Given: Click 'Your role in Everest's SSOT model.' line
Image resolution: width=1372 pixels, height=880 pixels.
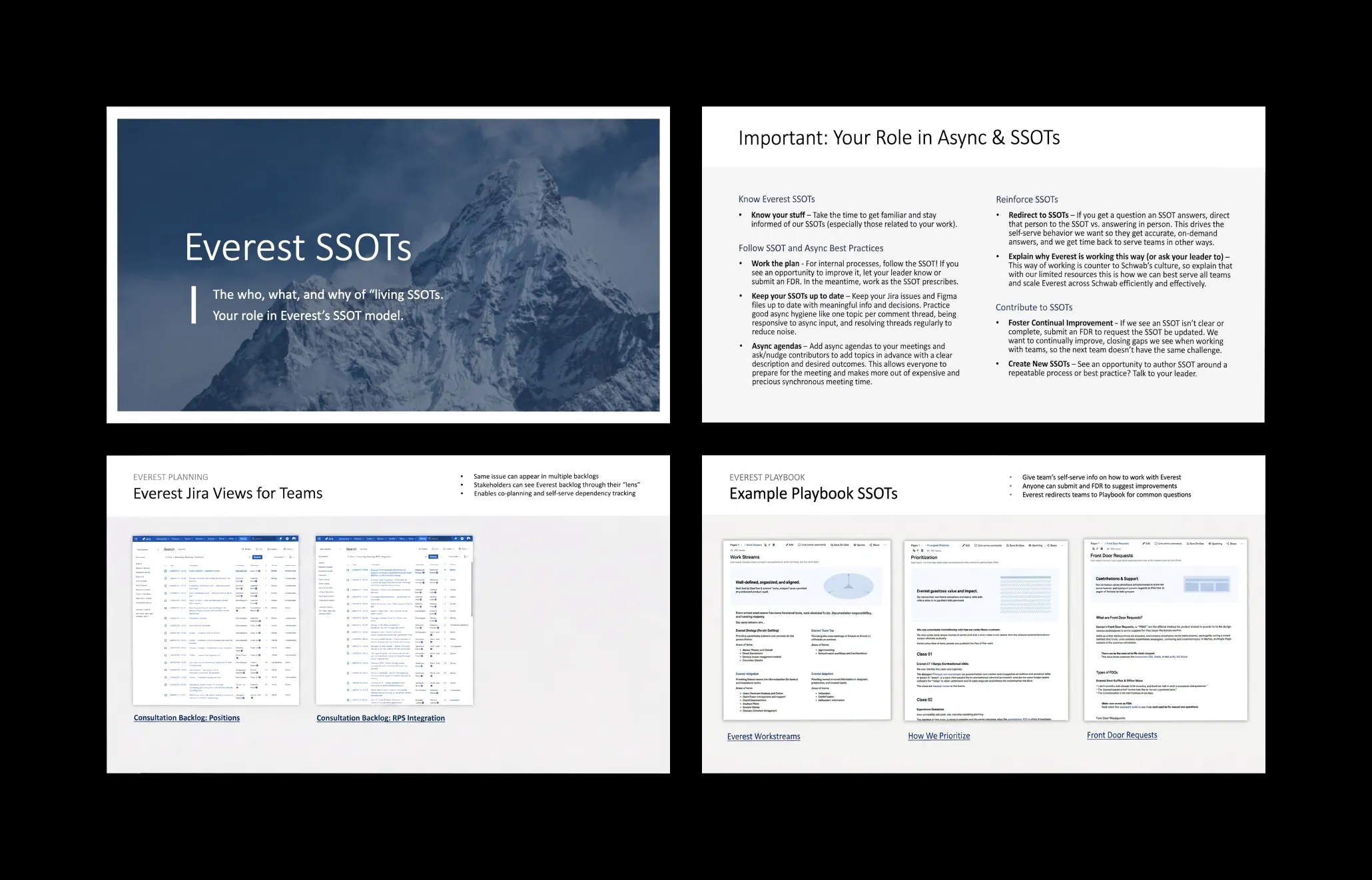Looking at the screenshot, I should tap(308, 316).
